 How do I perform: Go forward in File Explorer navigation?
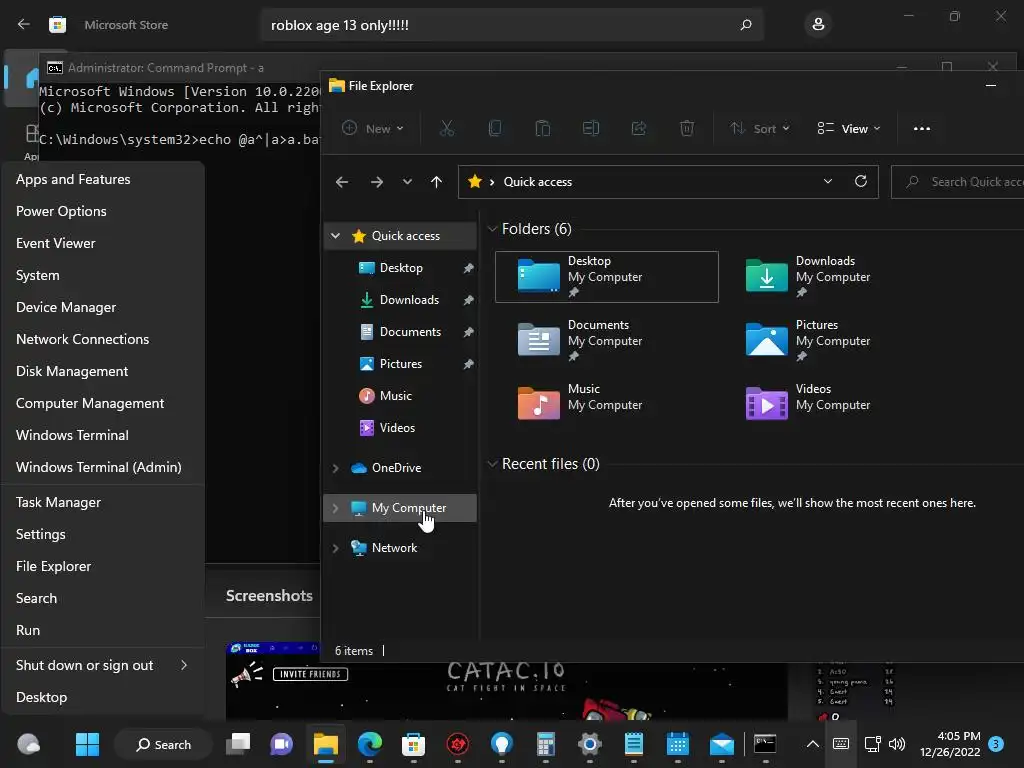(x=377, y=182)
